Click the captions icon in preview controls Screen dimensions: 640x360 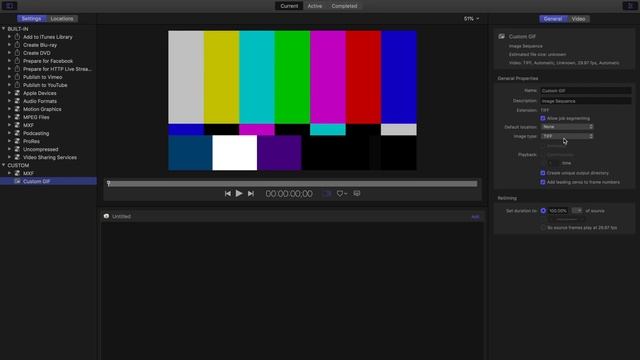pos(357,193)
